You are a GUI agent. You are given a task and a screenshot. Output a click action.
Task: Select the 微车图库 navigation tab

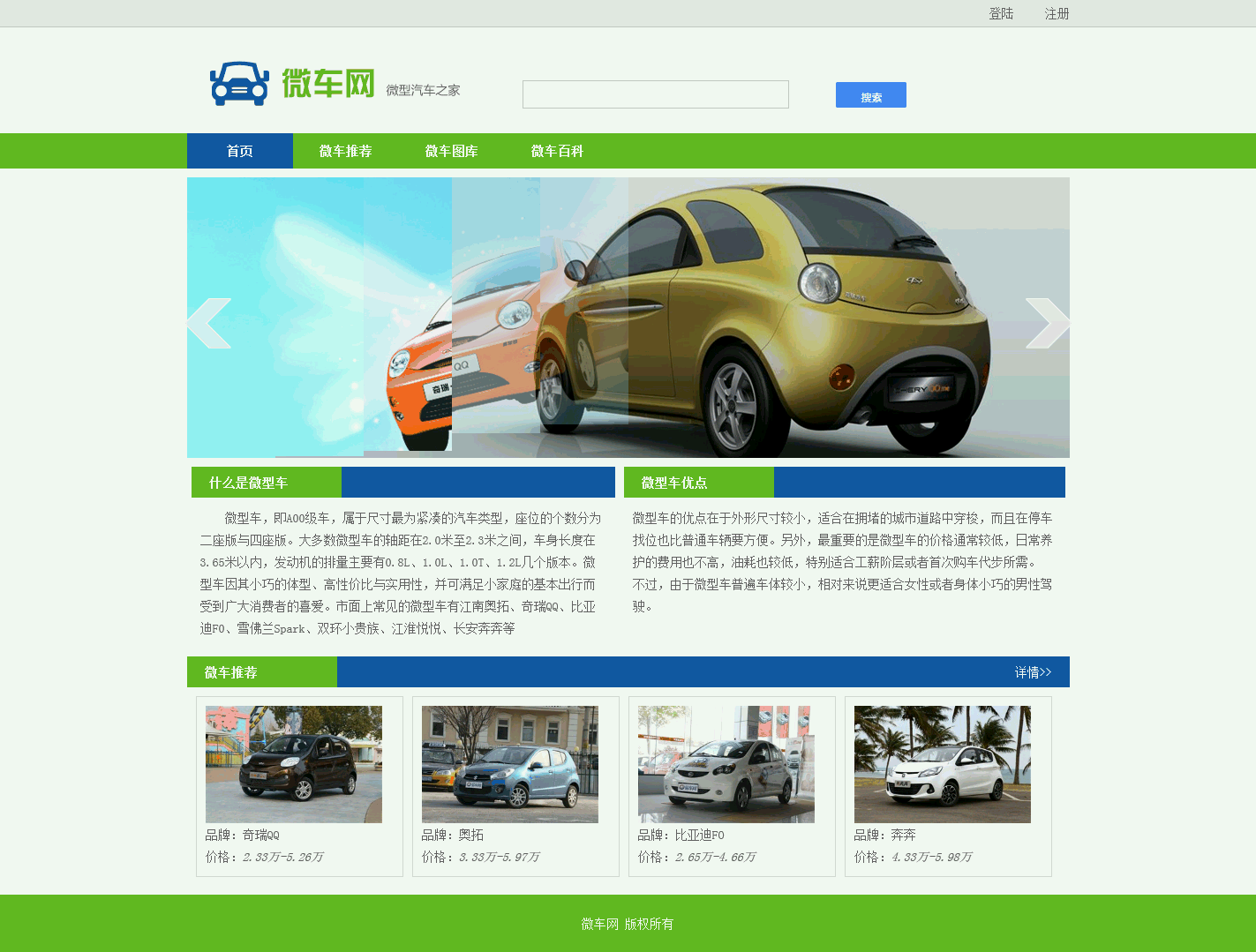point(452,151)
